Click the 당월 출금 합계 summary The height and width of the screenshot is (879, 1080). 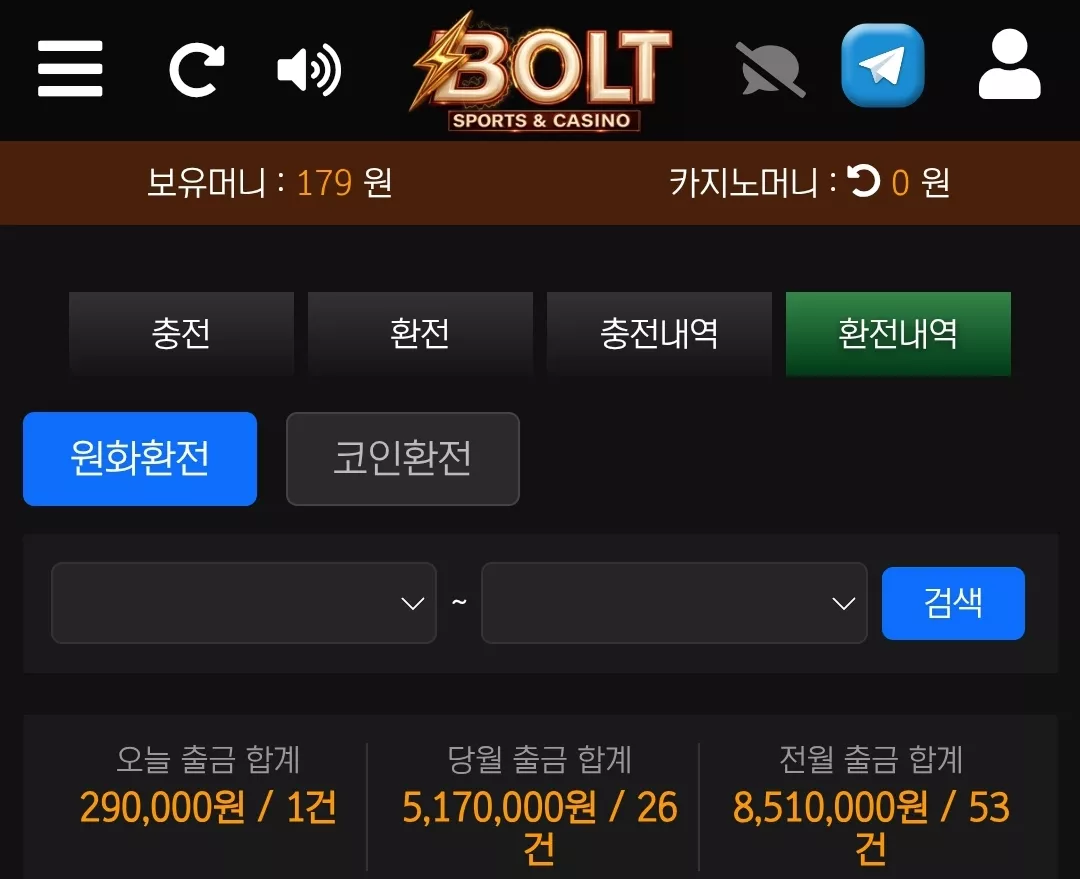539,805
